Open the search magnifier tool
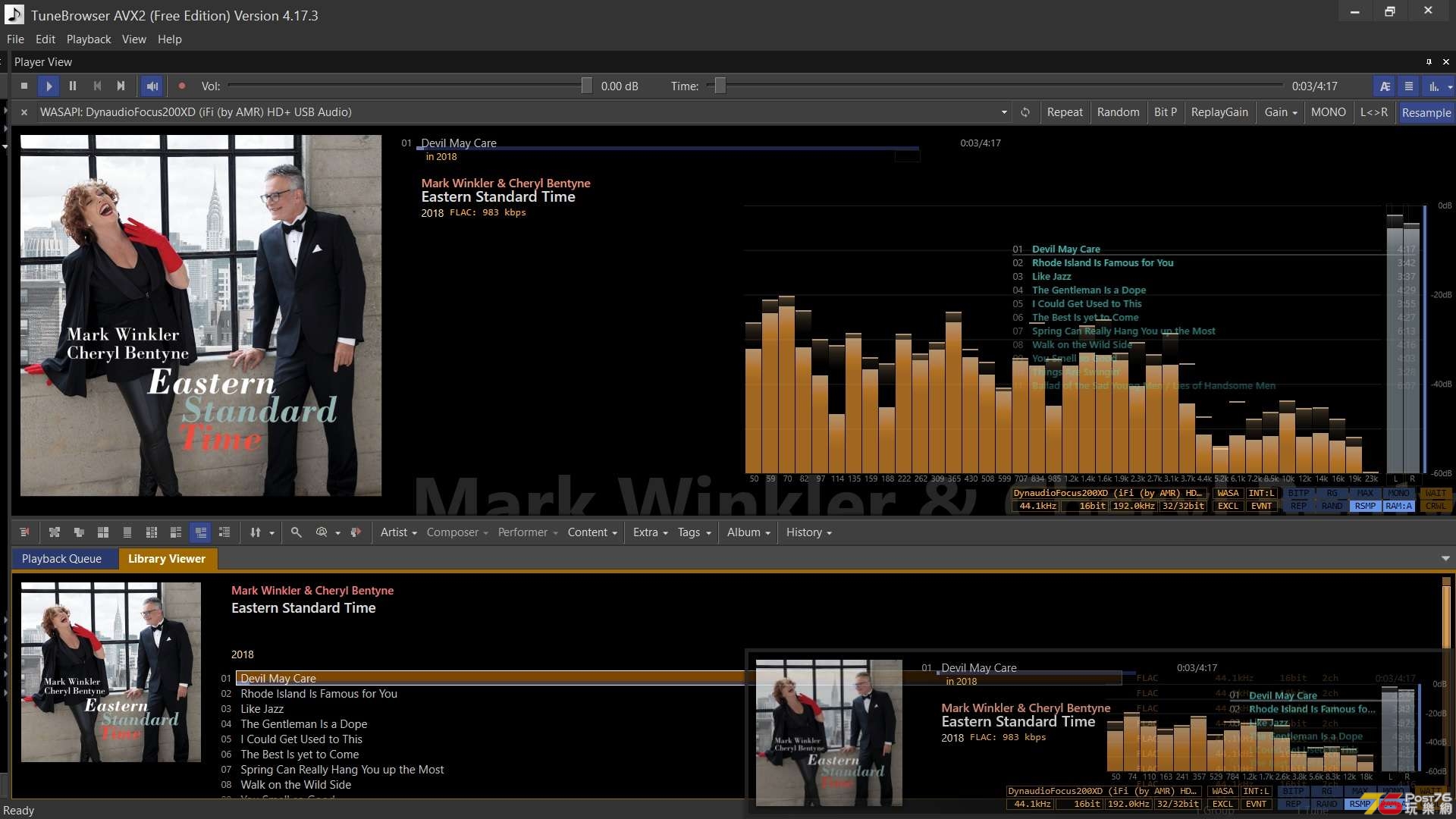The height and width of the screenshot is (819, 1456). [x=297, y=532]
